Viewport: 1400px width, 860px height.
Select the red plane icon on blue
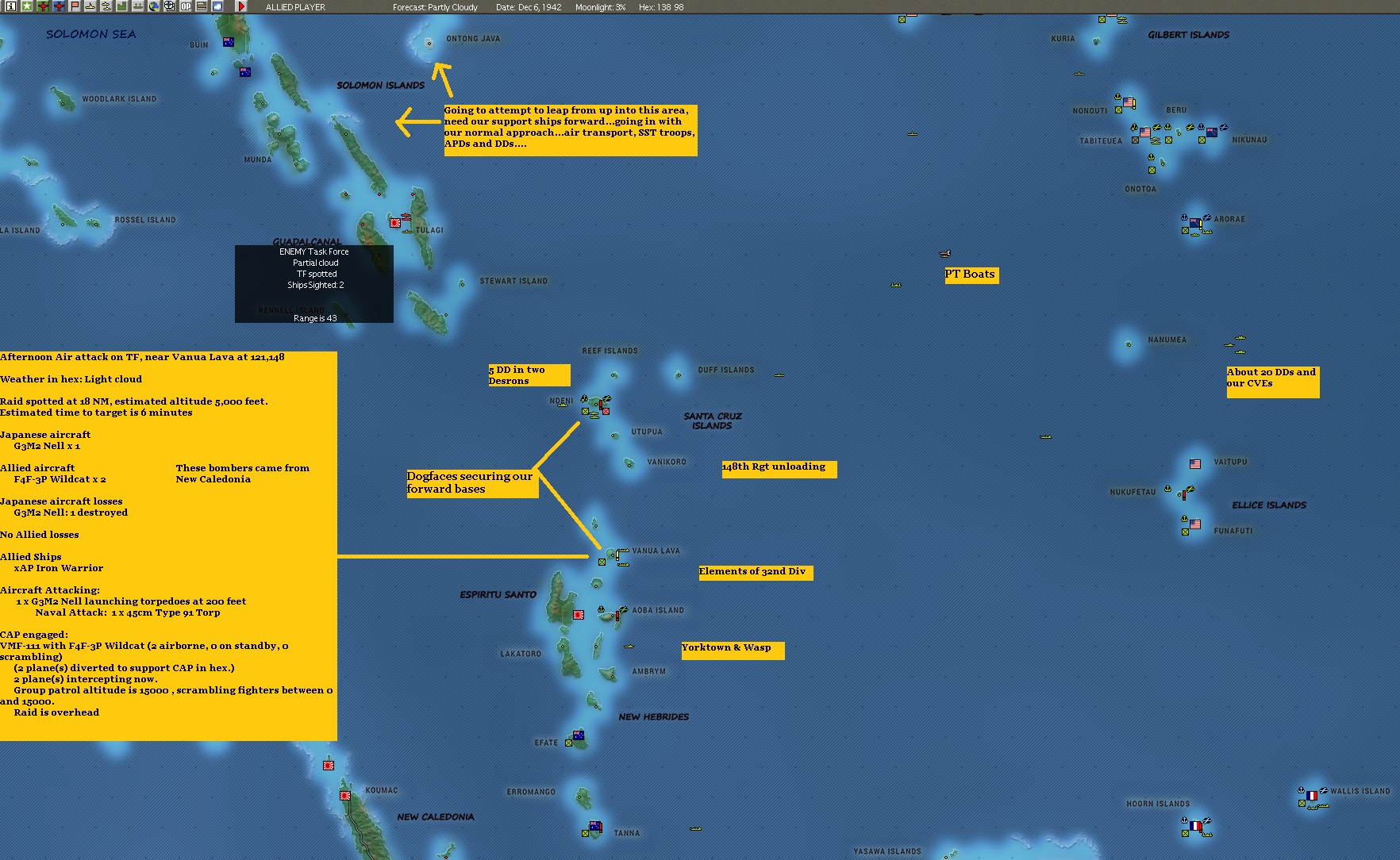pyautogui.click(x=59, y=6)
